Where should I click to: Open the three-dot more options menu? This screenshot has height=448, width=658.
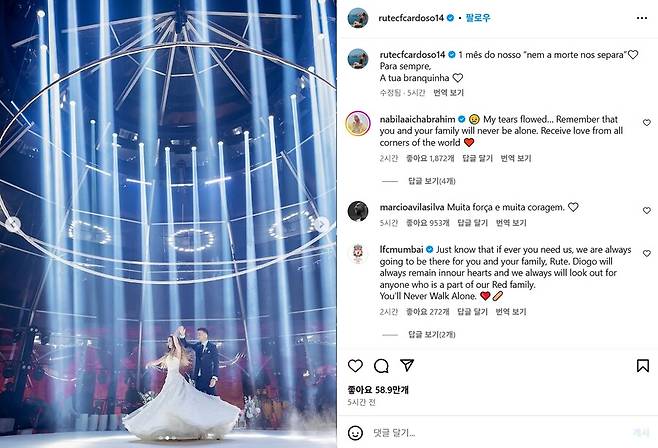642,18
